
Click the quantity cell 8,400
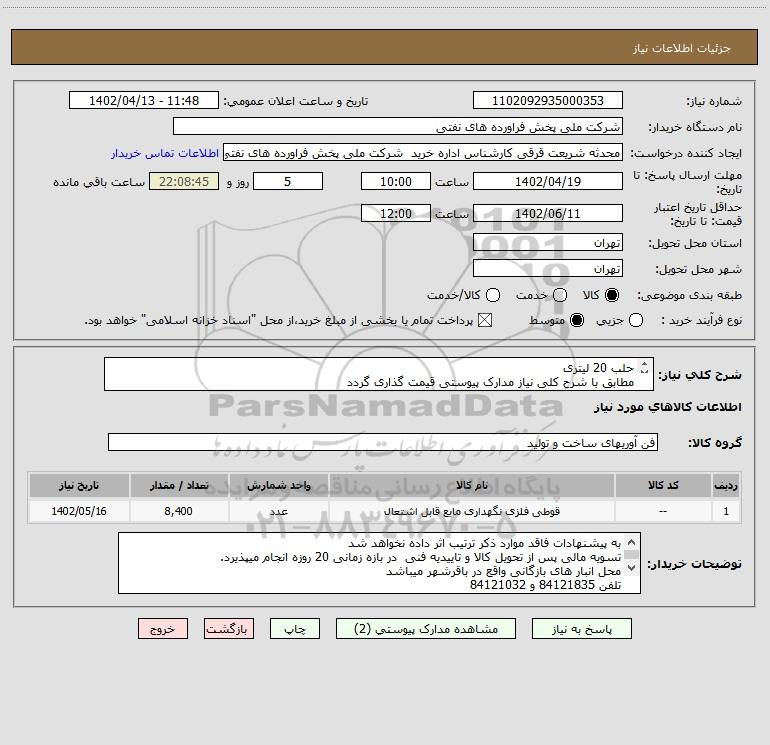[179, 511]
